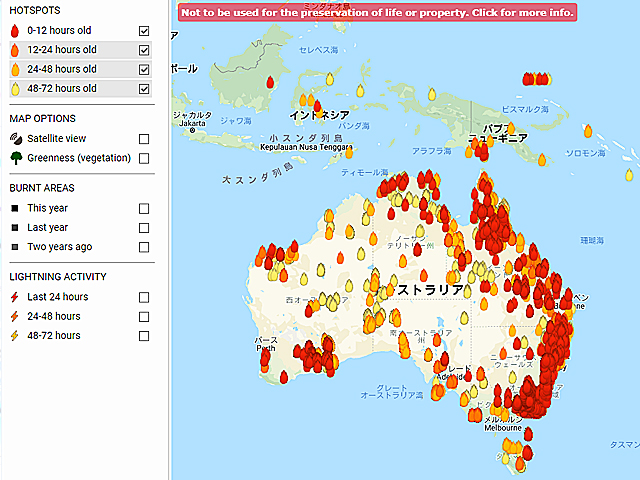
Task: Enable the Satellite view checkbox
Action: coord(145,139)
